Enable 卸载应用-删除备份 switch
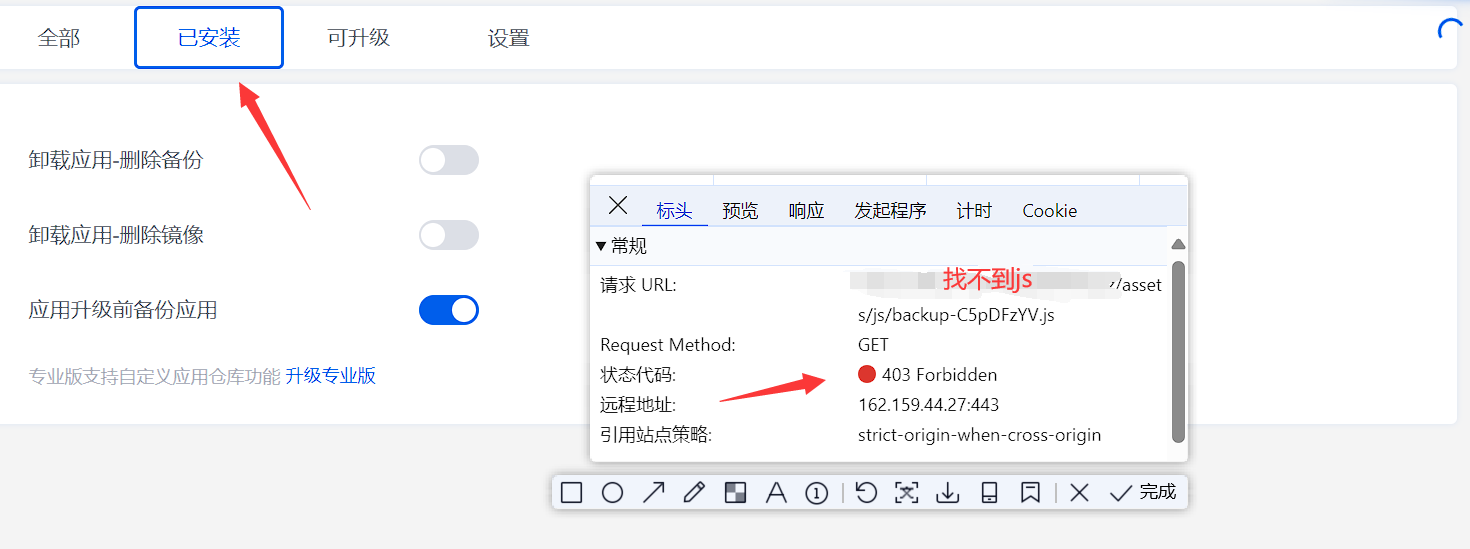The width and height of the screenshot is (1470, 549). [449, 160]
